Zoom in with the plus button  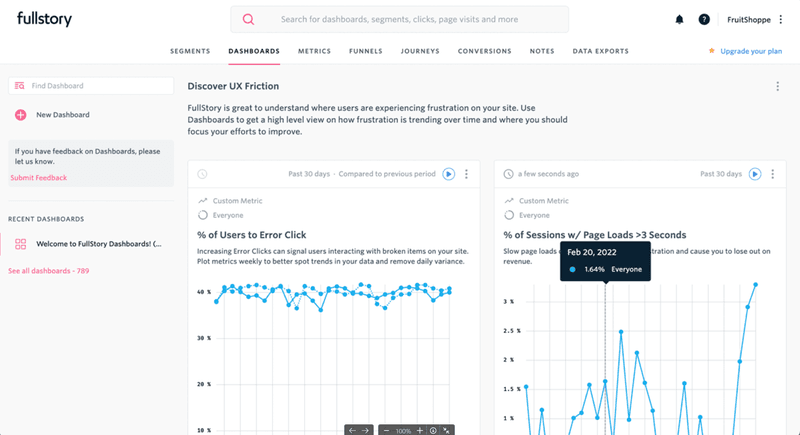[419, 430]
